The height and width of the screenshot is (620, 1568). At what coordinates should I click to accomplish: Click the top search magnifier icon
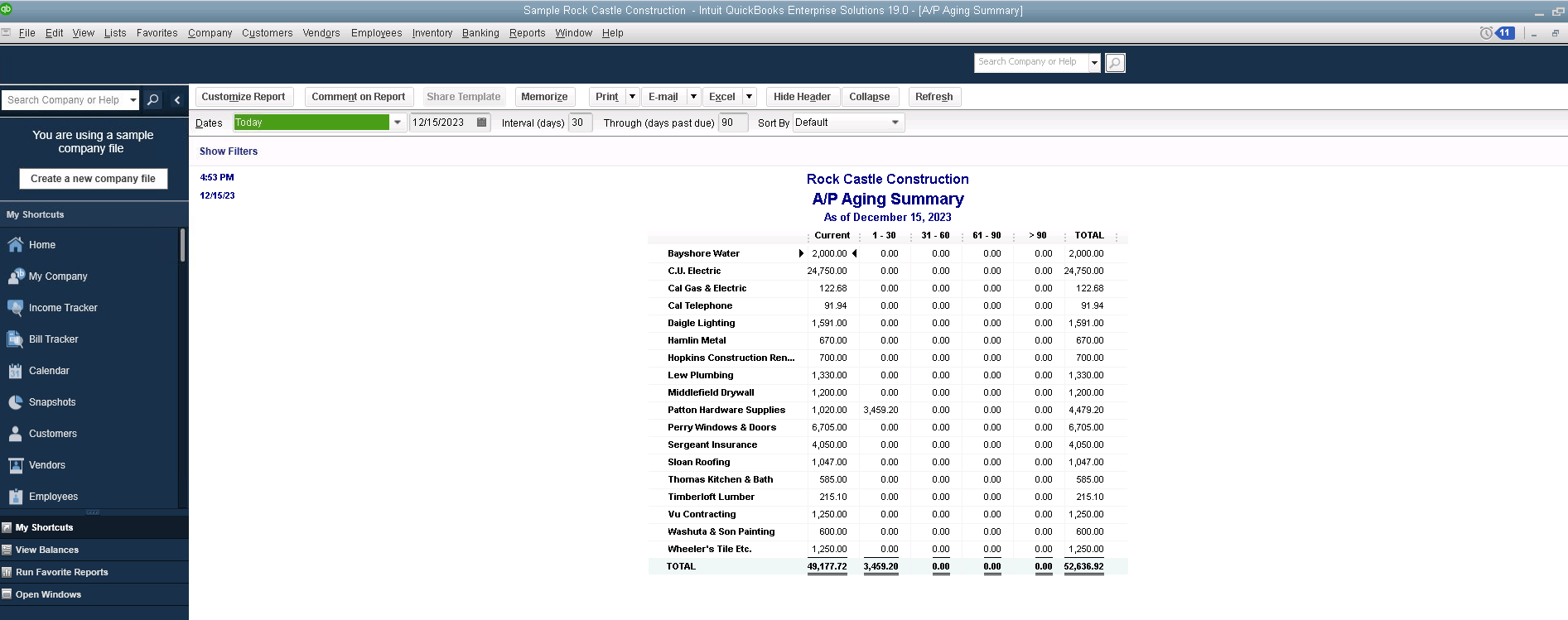tap(1115, 63)
